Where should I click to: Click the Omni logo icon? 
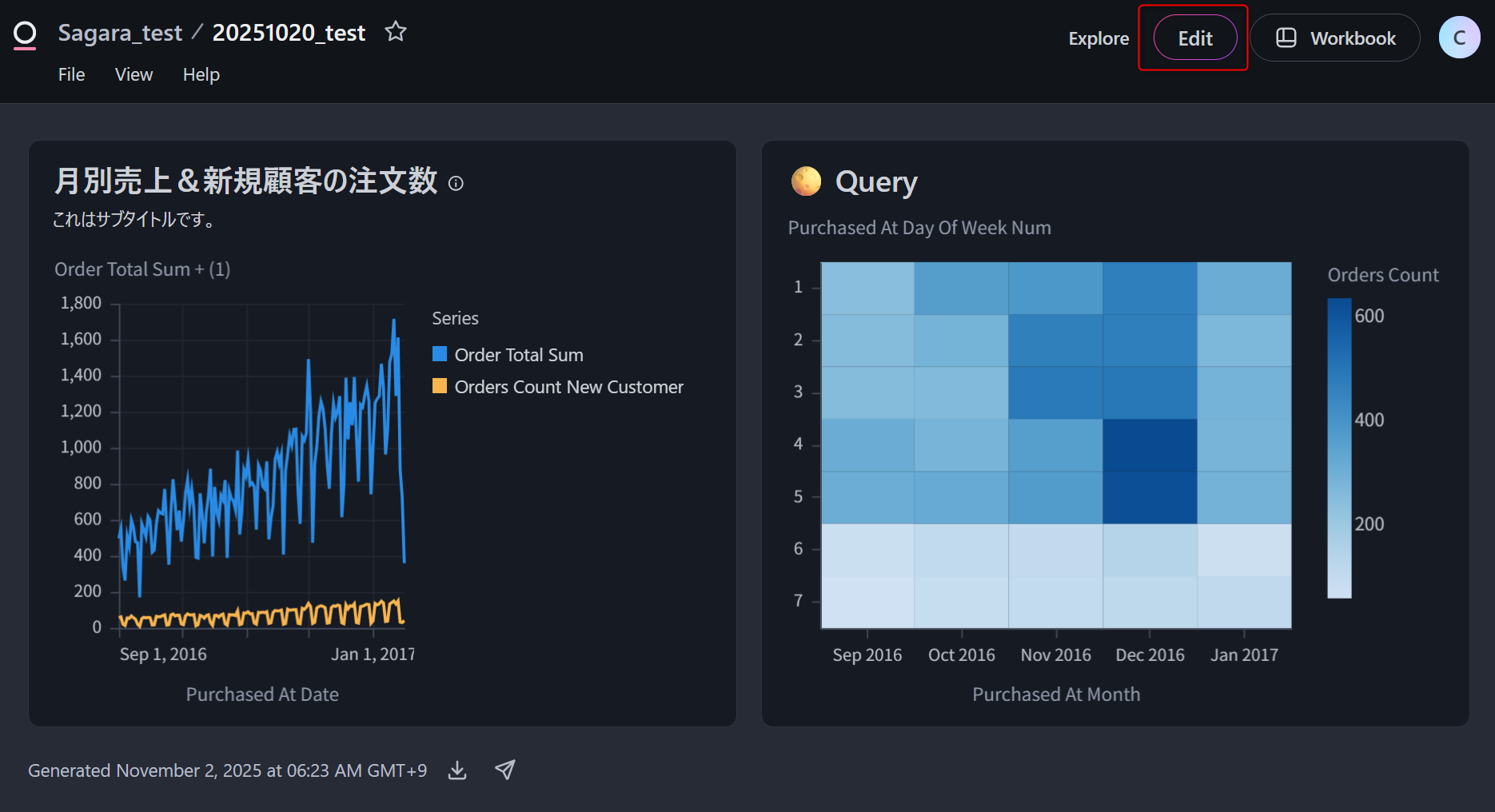[25, 34]
